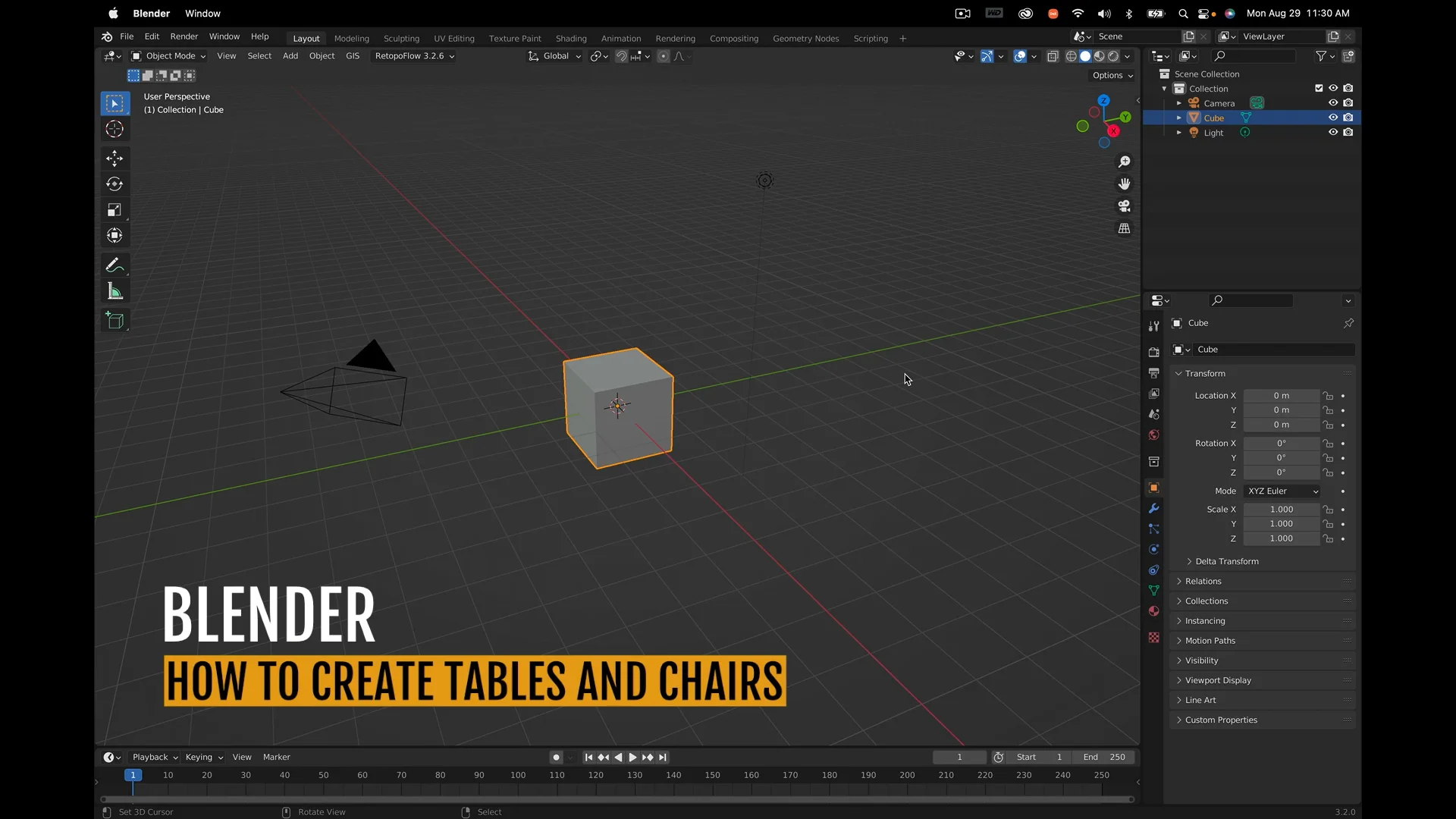Click the End frame 250 field

pyautogui.click(x=1104, y=757)
